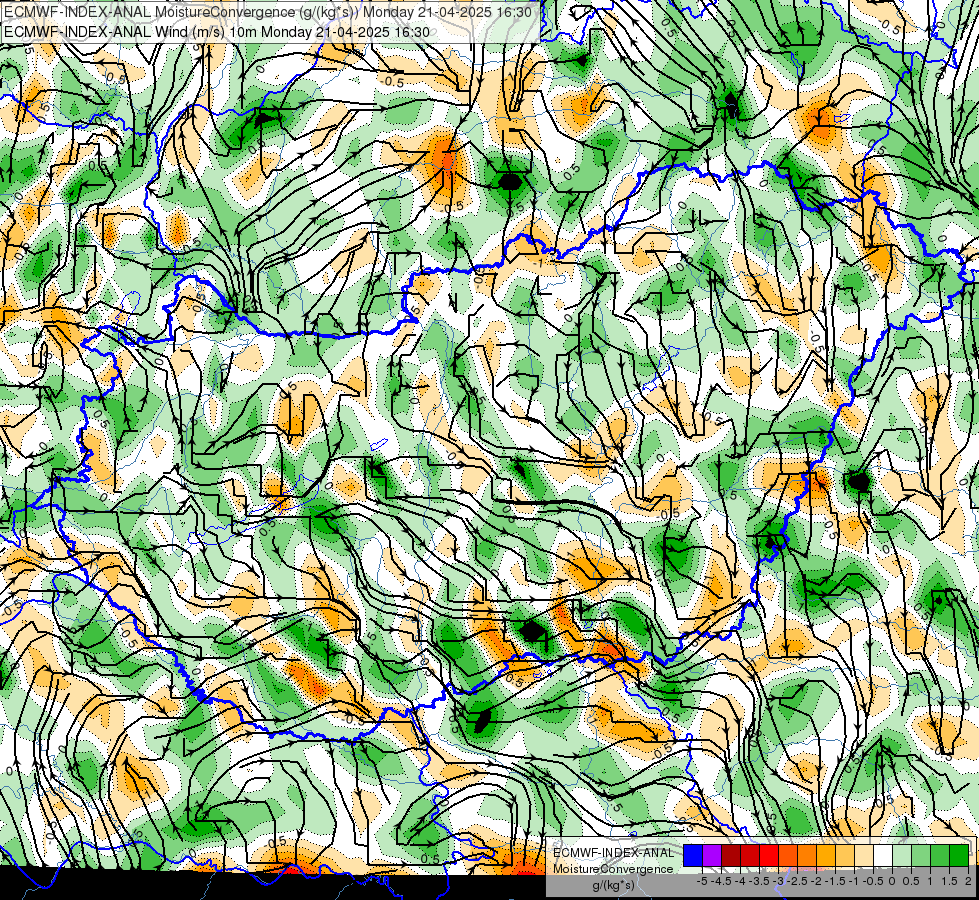This screenshot has width=979, height=900.
Task: Click the -5 value on the legend scale
Action: (x=702, y=881)
